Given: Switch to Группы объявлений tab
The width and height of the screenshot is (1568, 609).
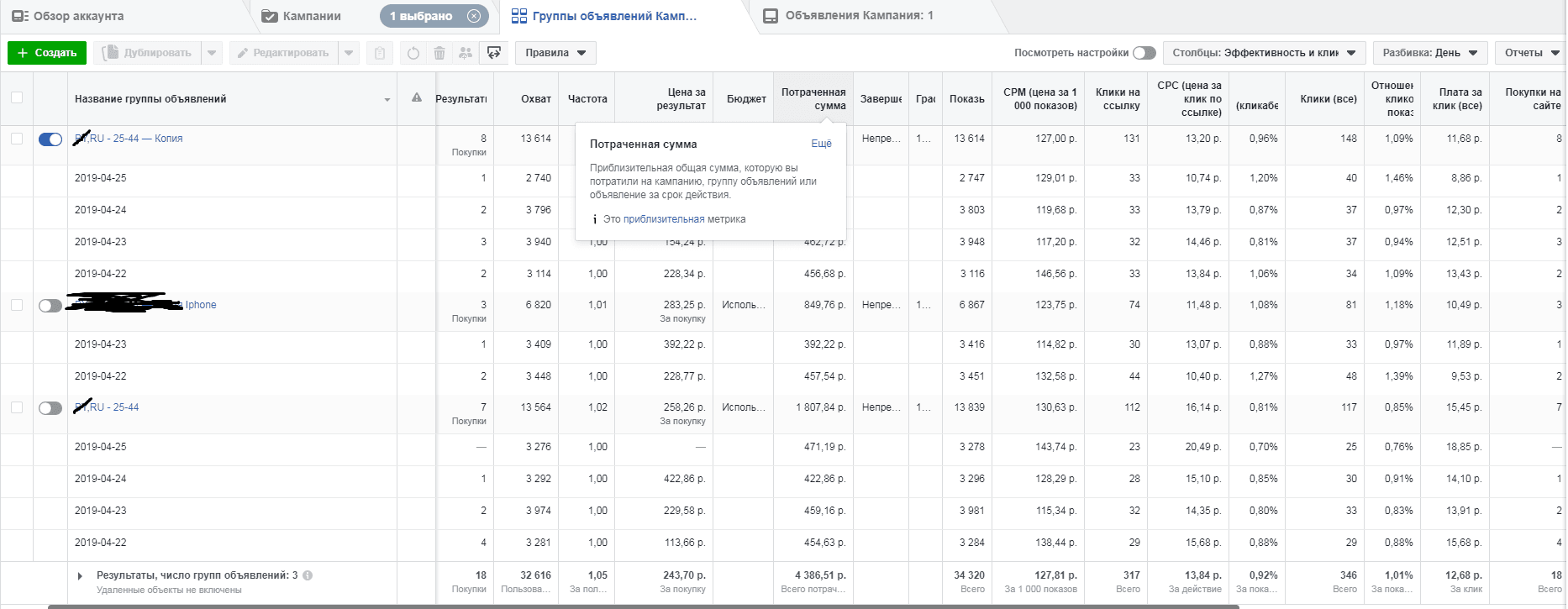Looking at the screenshot, I should [x=613, y=16].
